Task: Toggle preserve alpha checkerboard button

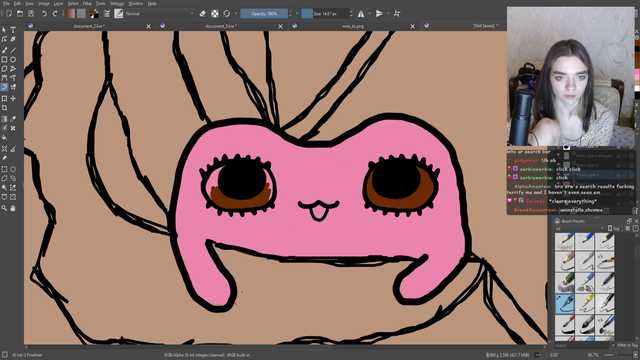Action: coord(215,13)
